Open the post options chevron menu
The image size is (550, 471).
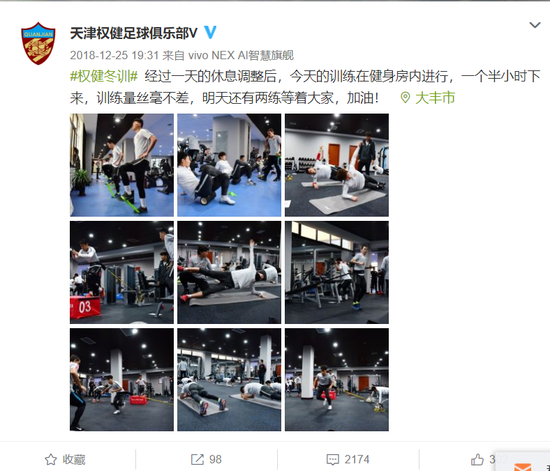(x=535, y=25)
